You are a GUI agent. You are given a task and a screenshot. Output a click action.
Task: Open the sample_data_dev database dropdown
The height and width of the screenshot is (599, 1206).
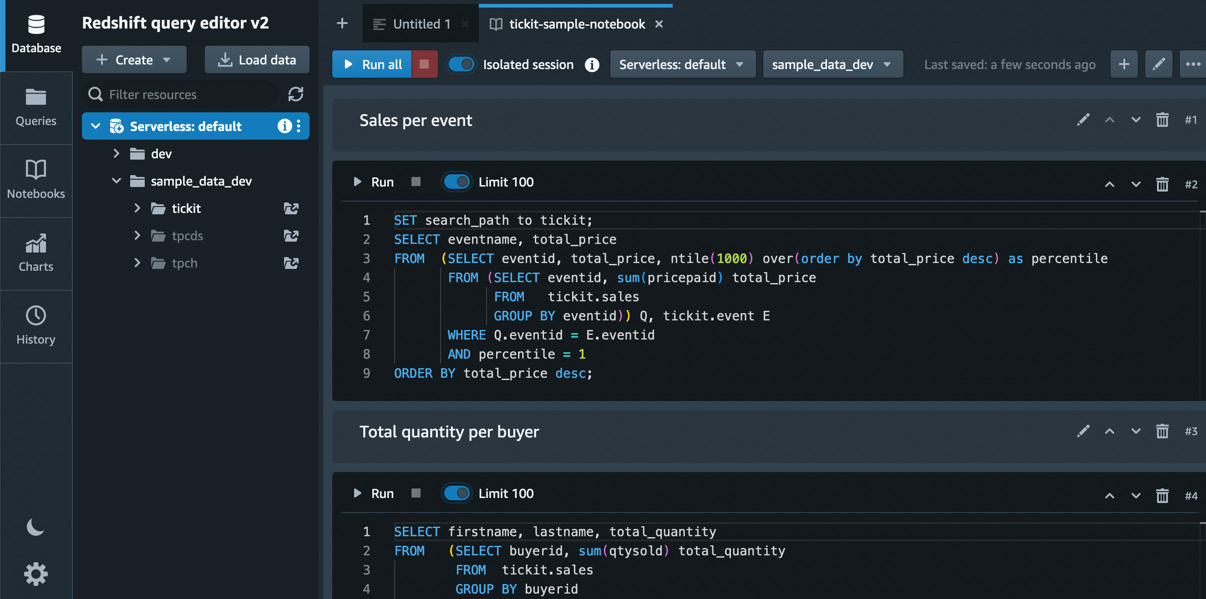click(x=832, y=64)
